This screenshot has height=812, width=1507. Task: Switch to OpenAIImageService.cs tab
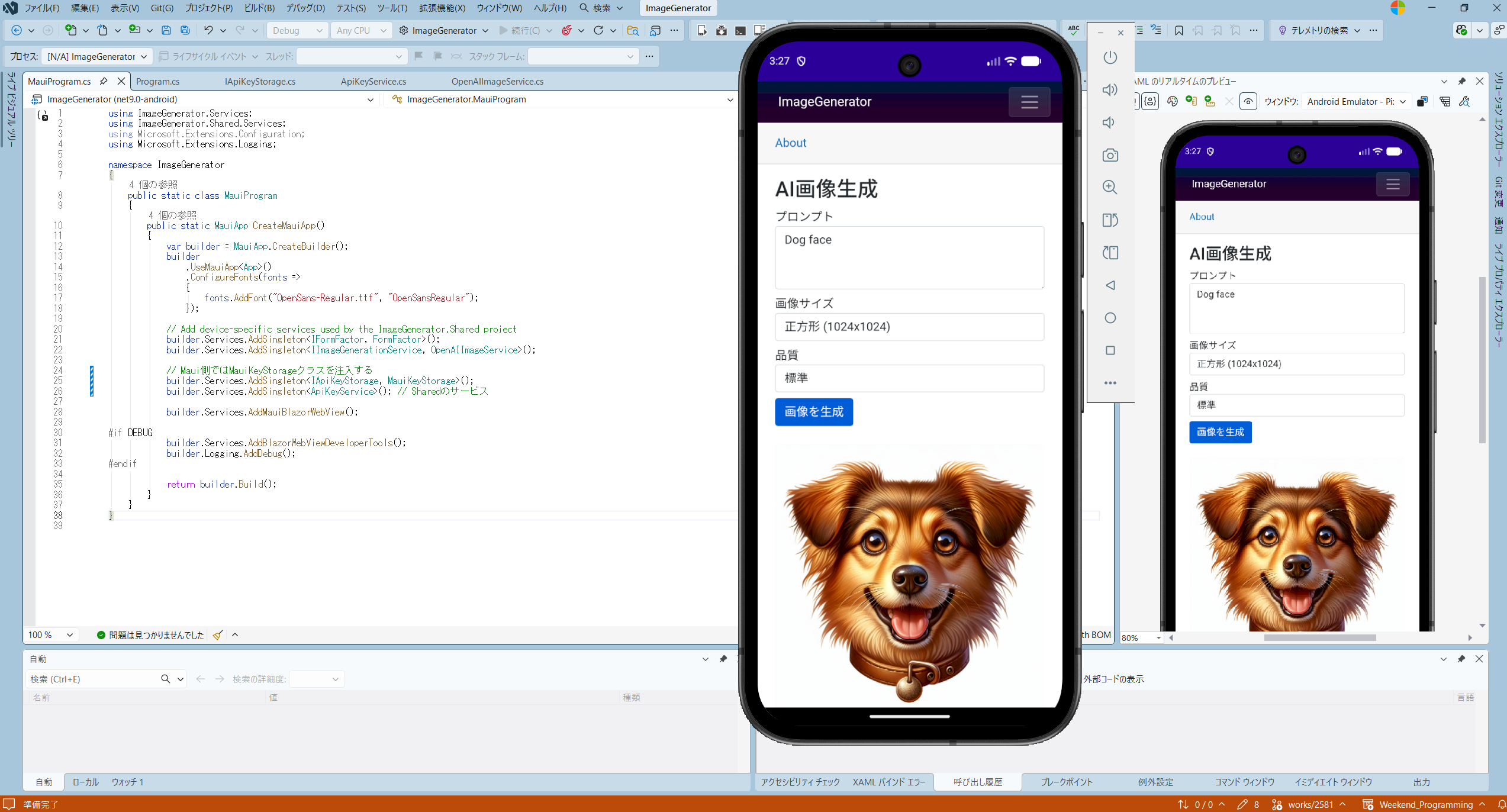pos(497,81)
